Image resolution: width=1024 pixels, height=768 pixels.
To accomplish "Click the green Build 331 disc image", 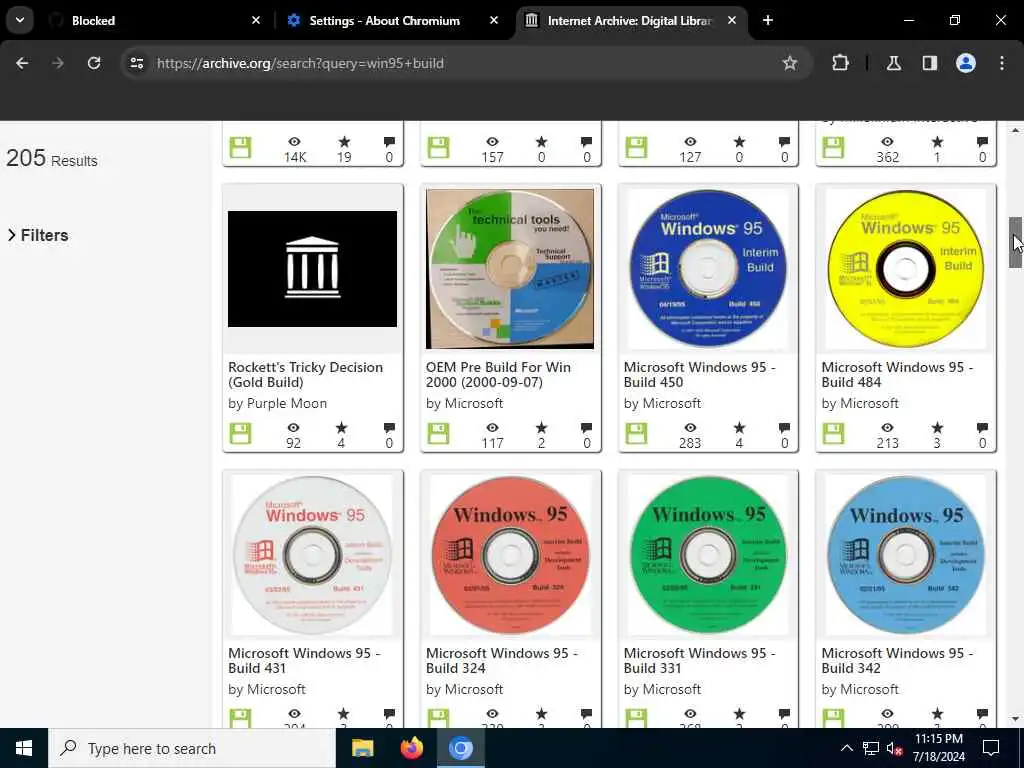I will coord(708,555).
